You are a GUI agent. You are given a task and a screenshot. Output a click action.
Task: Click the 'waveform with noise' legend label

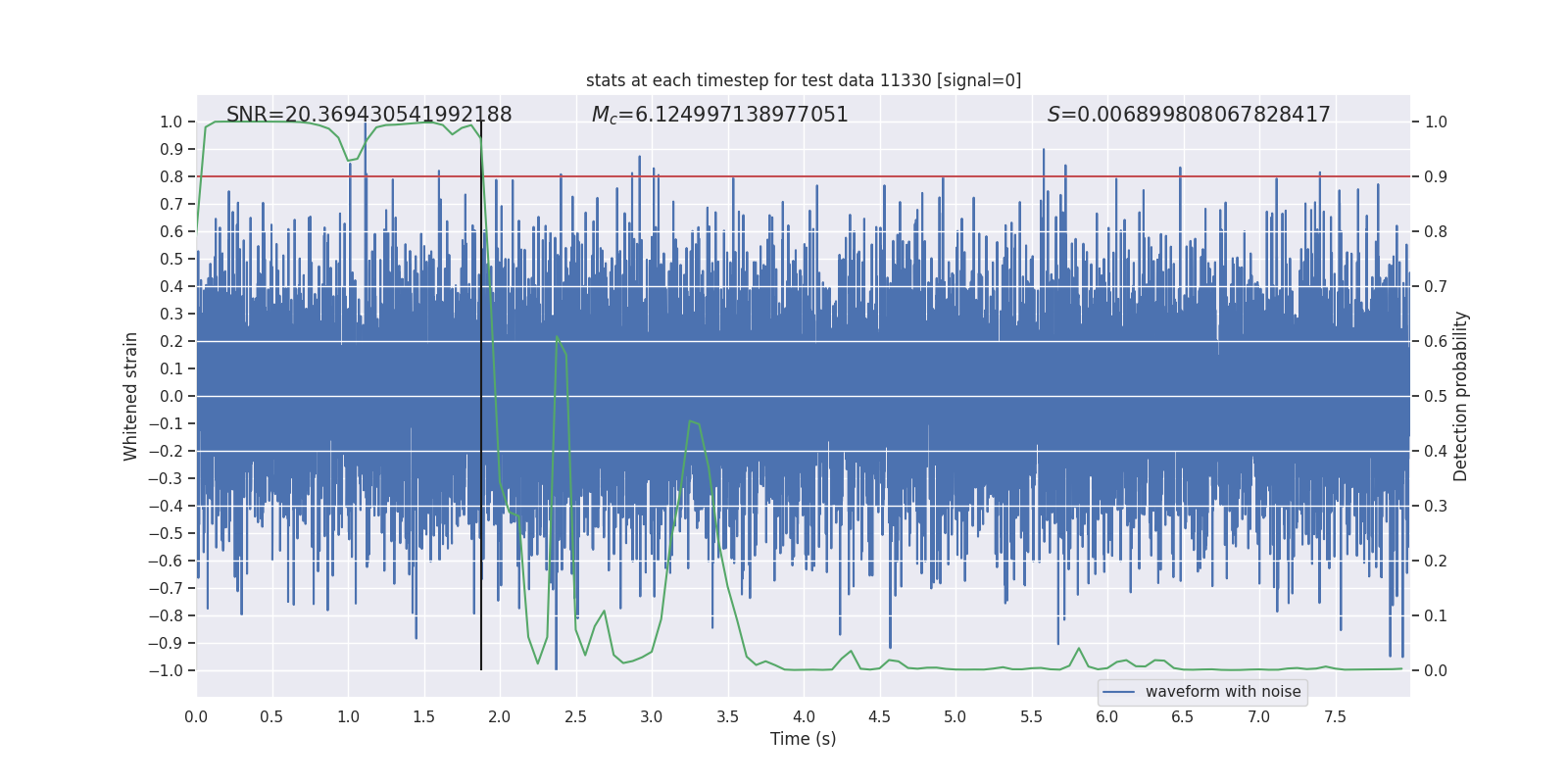pyautogui.click(x=1223, y=692)
